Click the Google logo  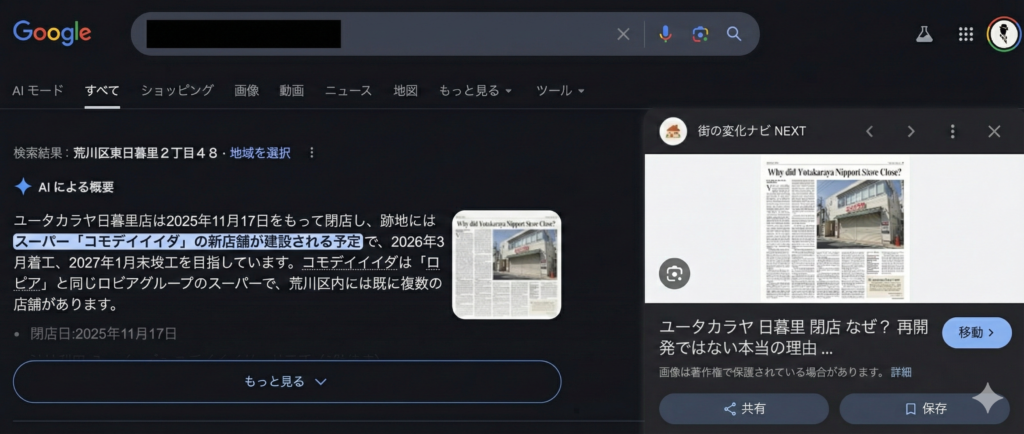click(x=52, y=33)
